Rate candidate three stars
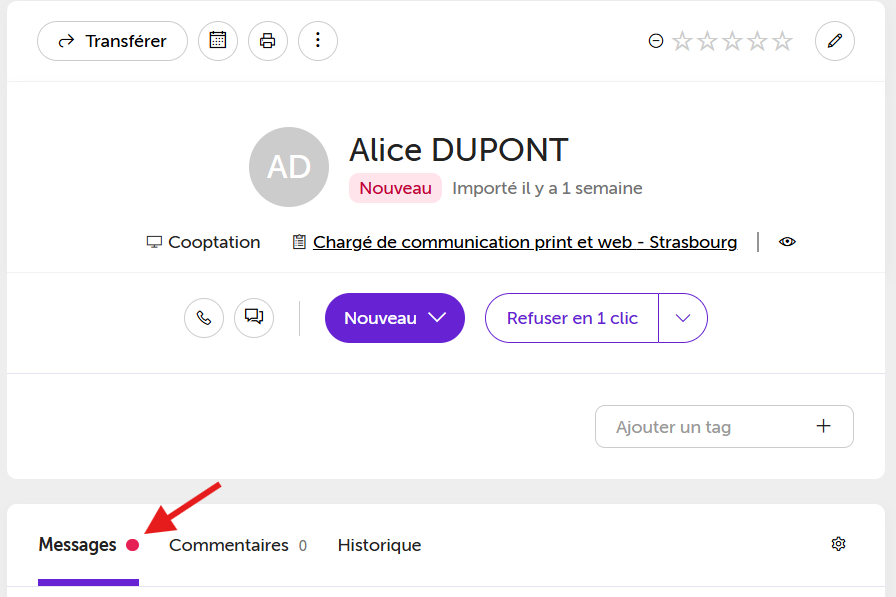The height and width of the screenshot is (597, 896). [733, 41]
